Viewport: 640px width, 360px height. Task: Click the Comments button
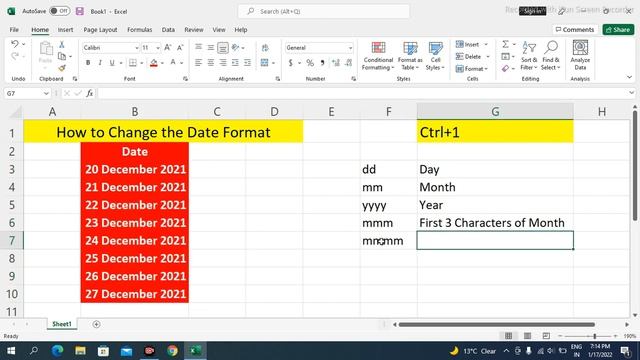point(575,30)
